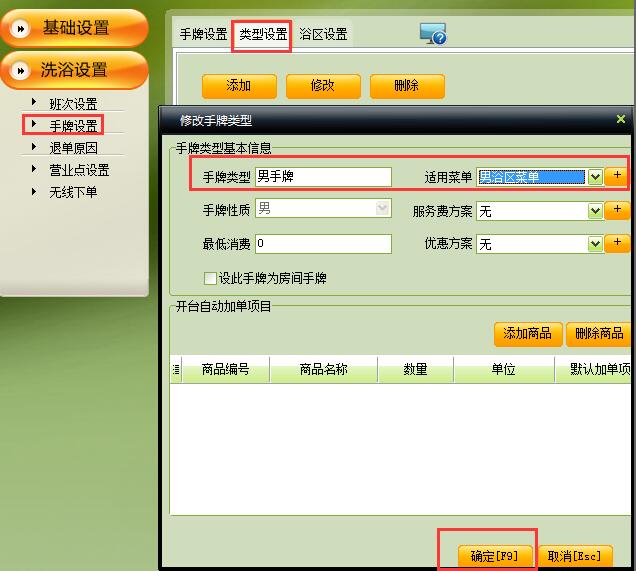Click the 商品编号 column header
Viewport: 636px width, 571px height.
click(226, 369)
